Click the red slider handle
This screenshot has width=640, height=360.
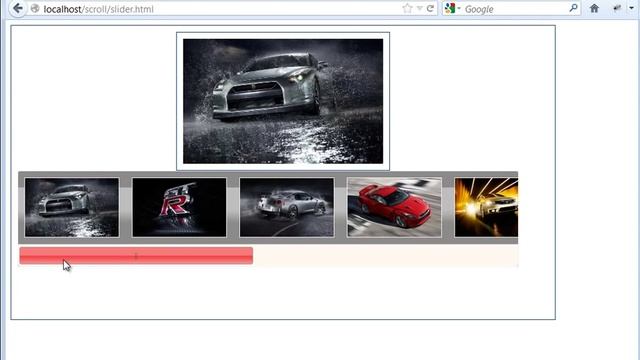(136, 256)
